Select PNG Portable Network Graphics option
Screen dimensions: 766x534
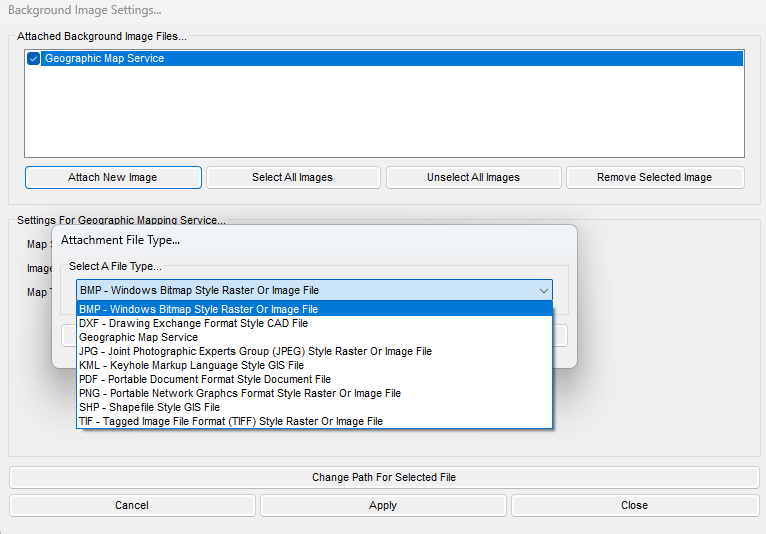314,393
